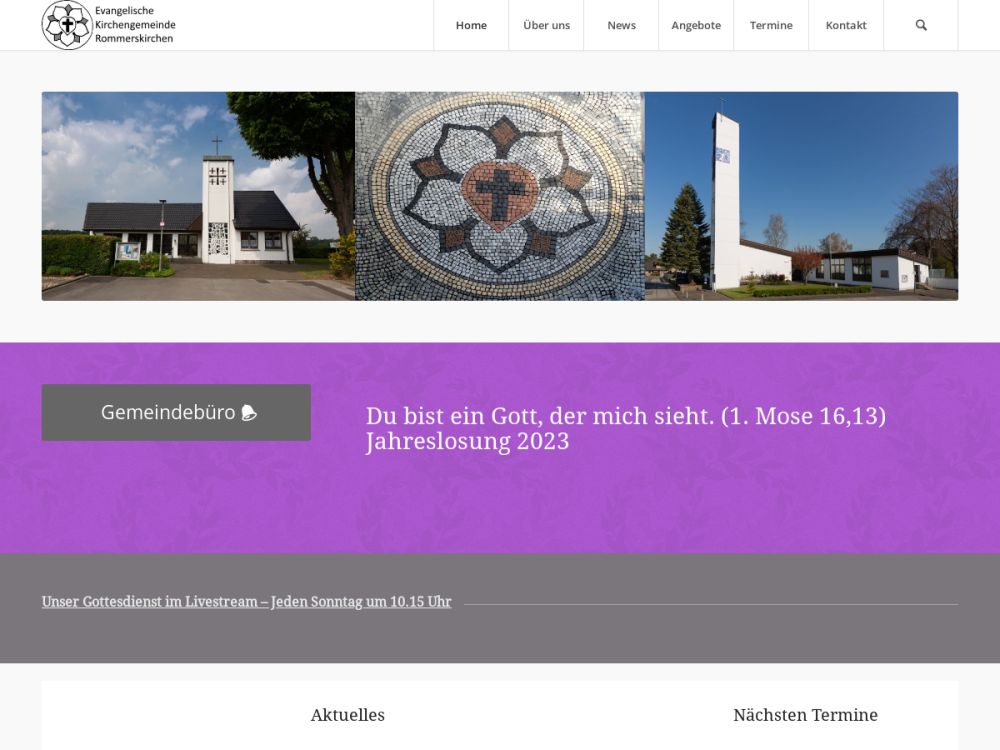Click the Aktuelles heading
Image resolution: width=1000 pixels, height=750 pixels.
tap(347, 715)
